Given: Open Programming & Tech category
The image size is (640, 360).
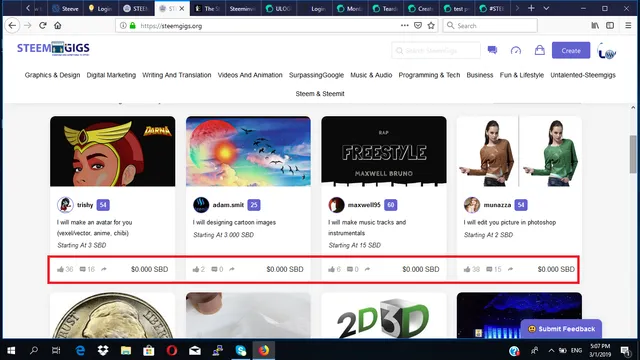Looking at the screenshot, I should (x=429, y=75).
